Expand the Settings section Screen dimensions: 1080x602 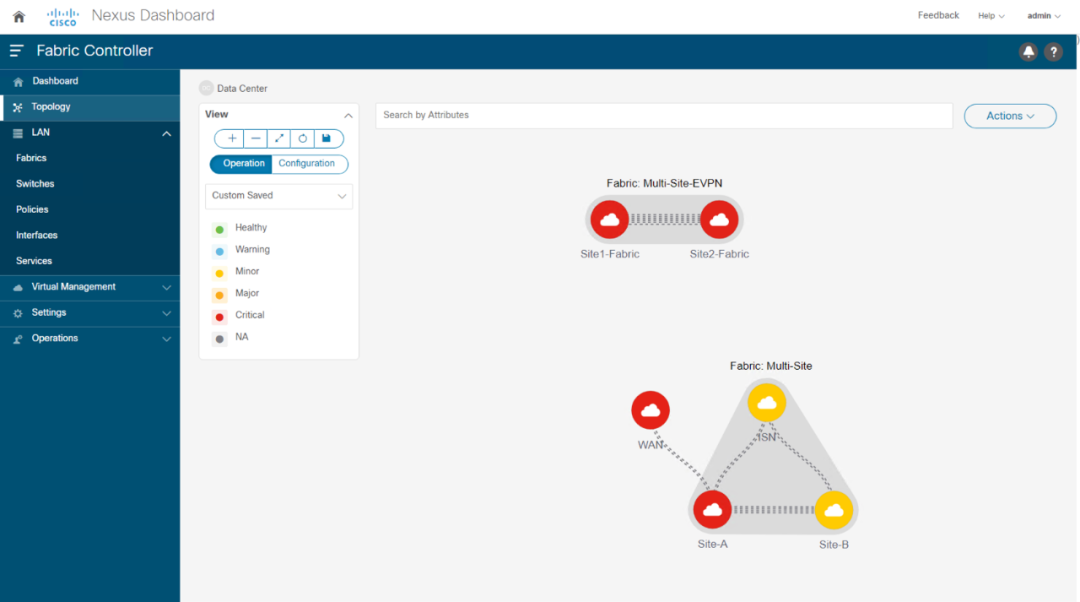point(166,313)
